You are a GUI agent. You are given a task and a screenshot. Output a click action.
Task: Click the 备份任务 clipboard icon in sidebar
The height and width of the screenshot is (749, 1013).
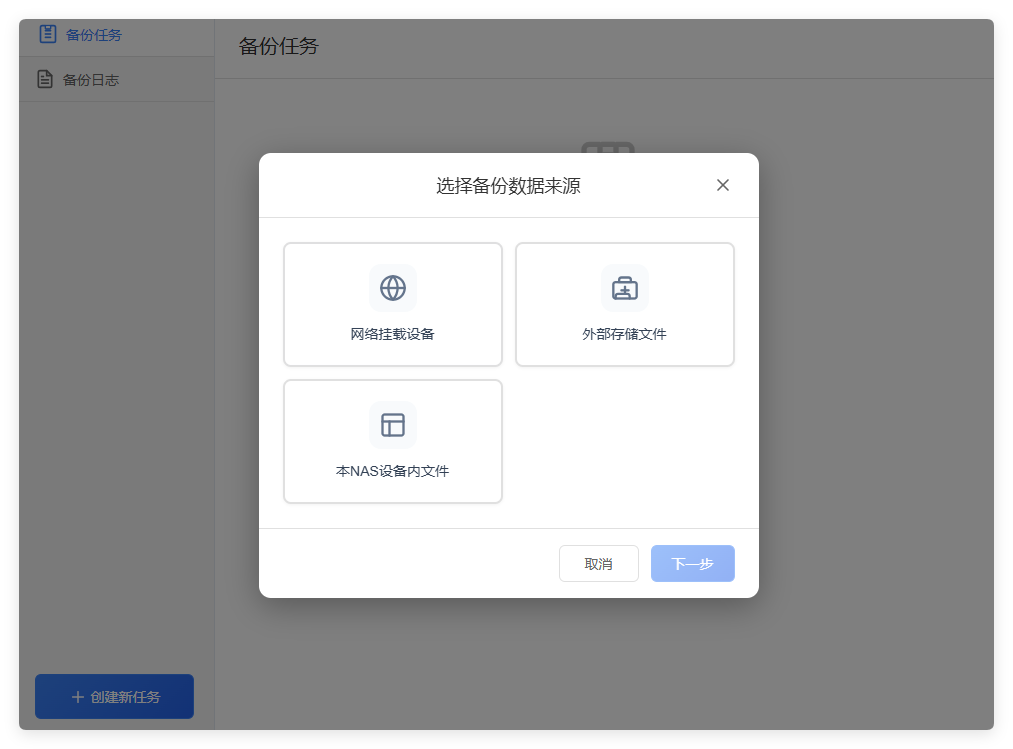[x=47, y=34]
